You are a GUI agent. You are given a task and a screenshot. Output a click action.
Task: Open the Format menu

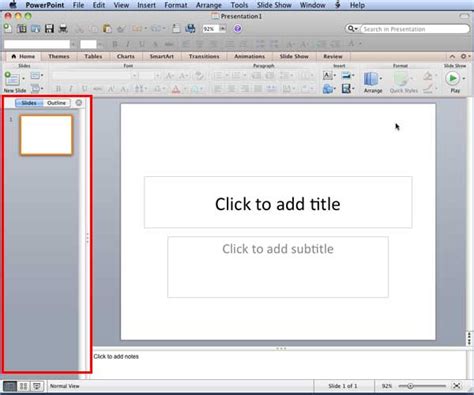(176, 5)
